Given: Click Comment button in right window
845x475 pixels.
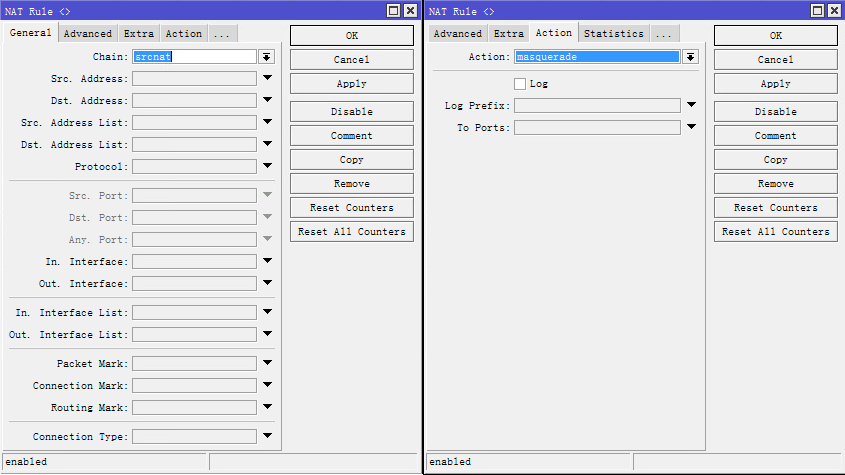Looking at the screenshot, I should [x=775, y=136].
